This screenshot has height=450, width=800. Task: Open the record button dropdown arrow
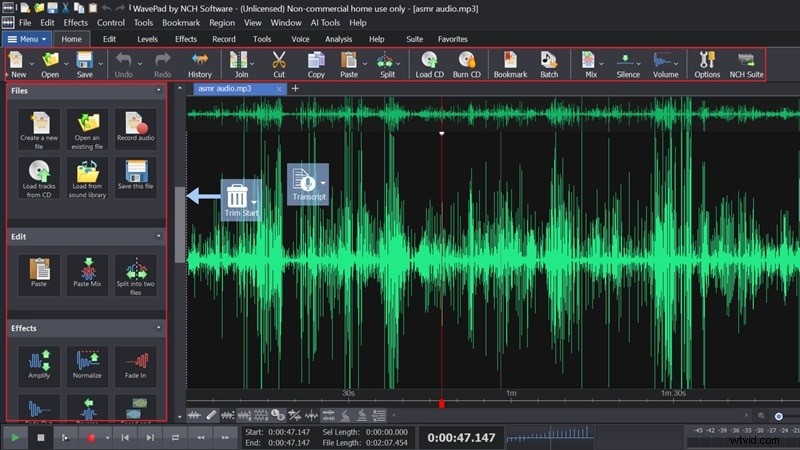107,438
